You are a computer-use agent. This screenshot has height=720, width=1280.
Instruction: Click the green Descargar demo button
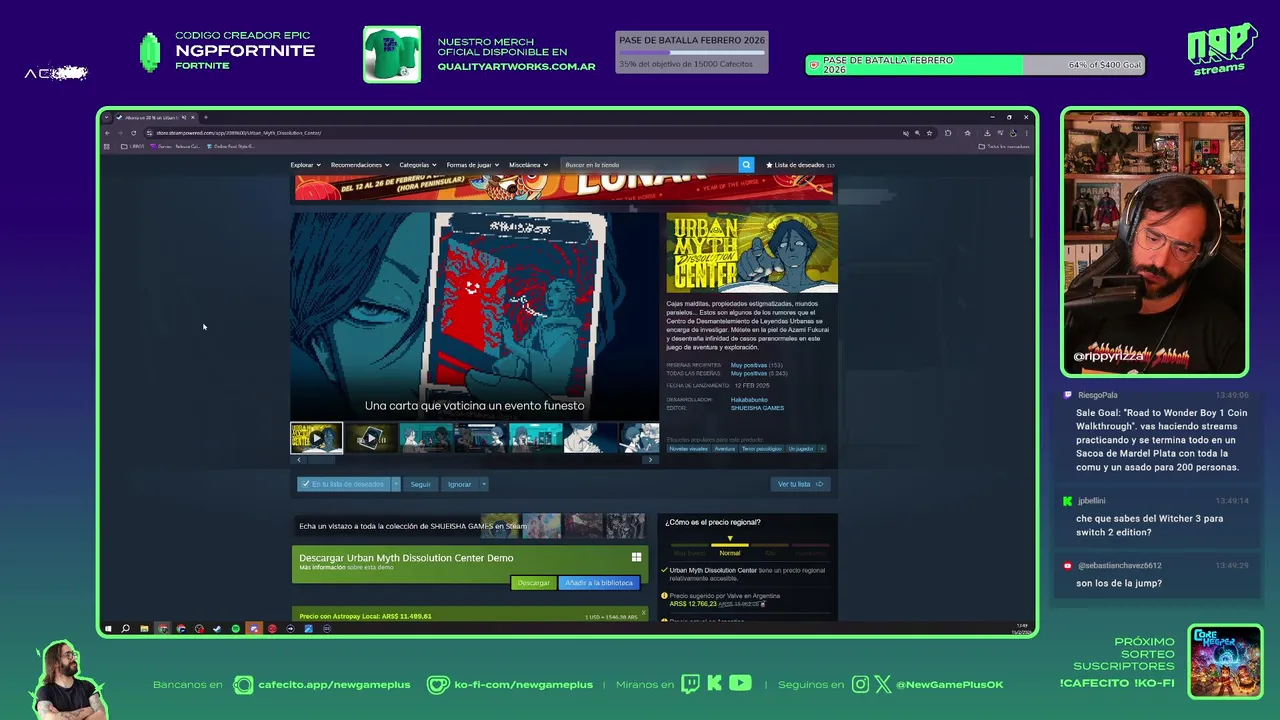tap(533, 583)
